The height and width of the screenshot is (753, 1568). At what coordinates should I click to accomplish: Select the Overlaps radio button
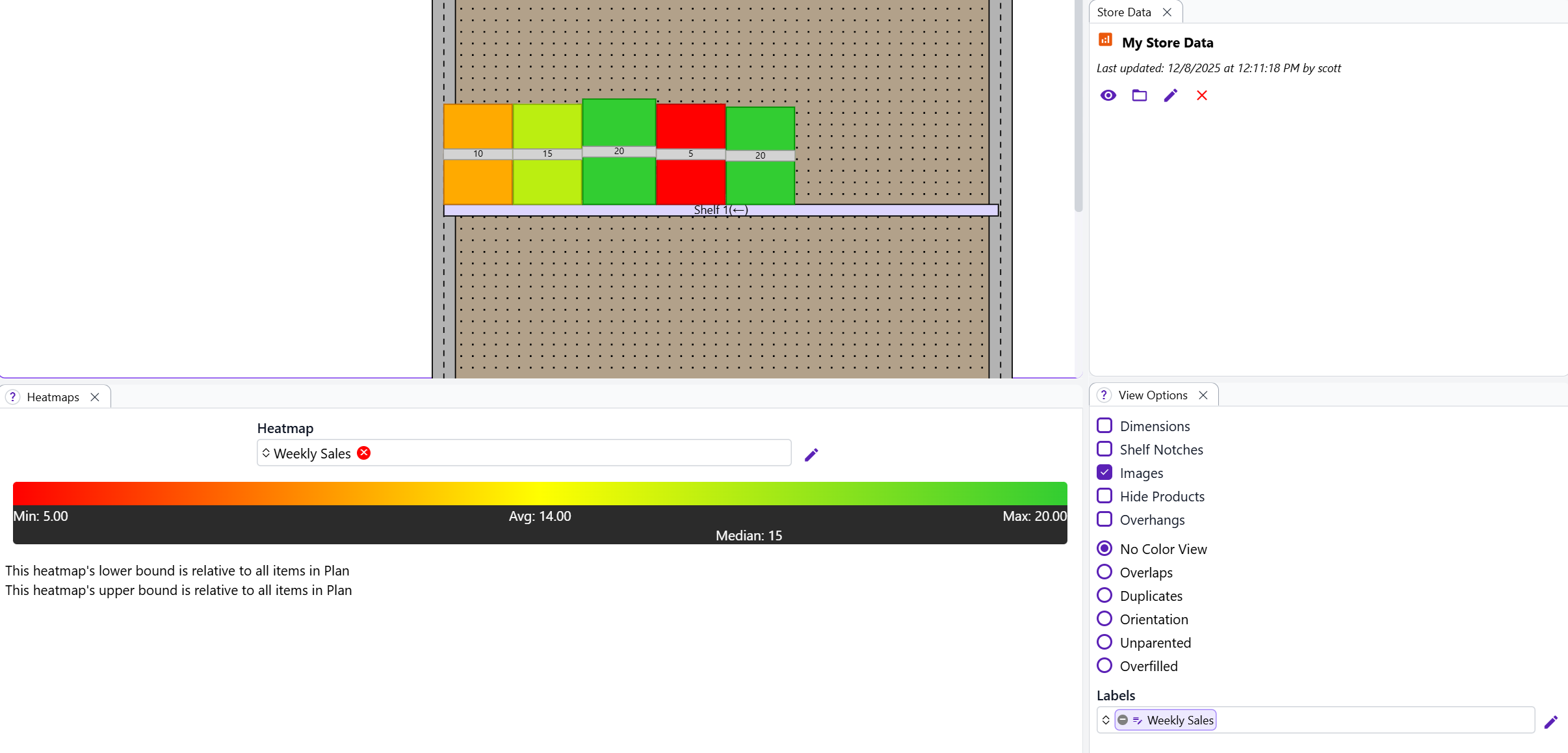1104,572
